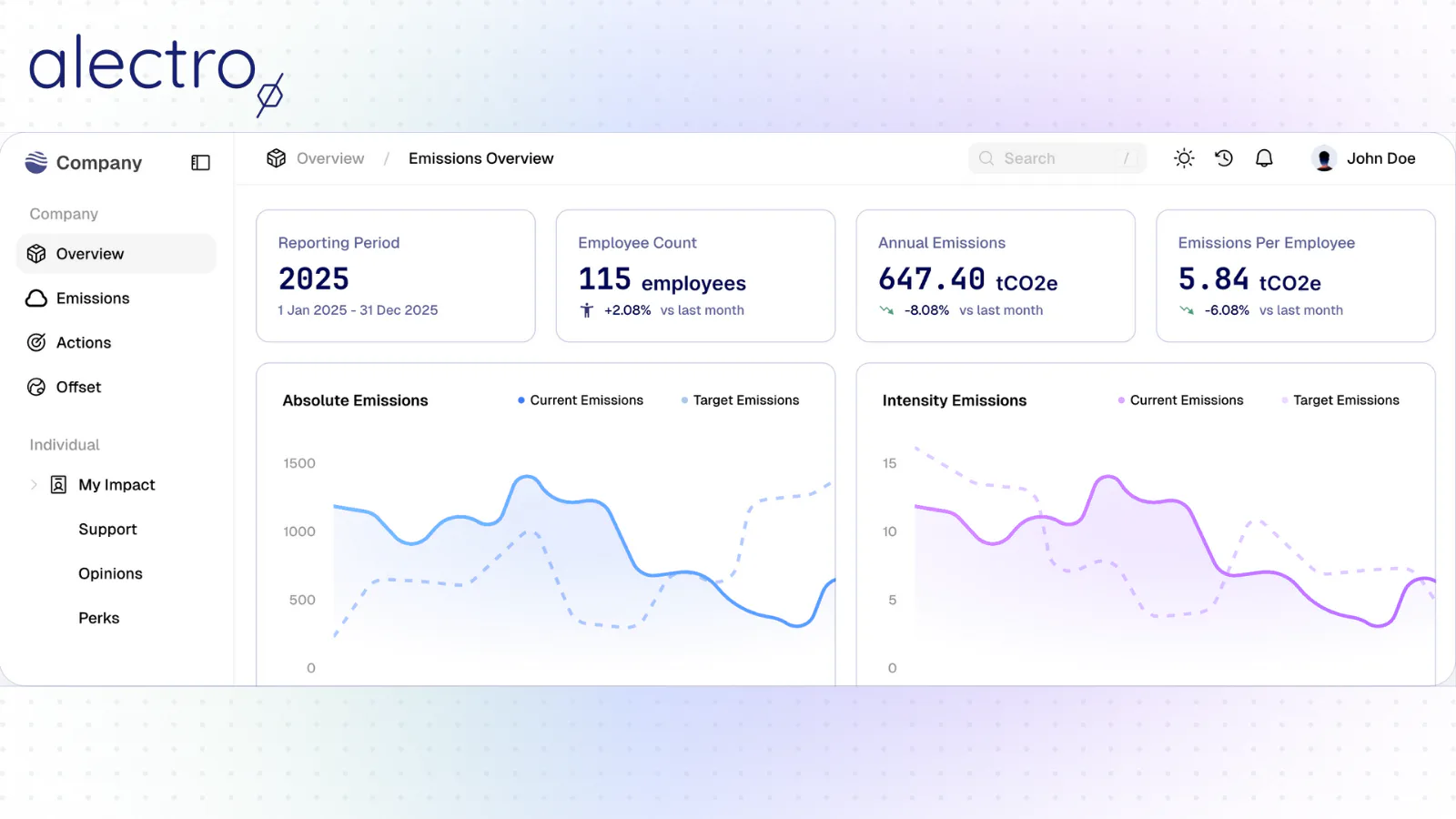Toggle light theme sun icon

(1184, 158)
